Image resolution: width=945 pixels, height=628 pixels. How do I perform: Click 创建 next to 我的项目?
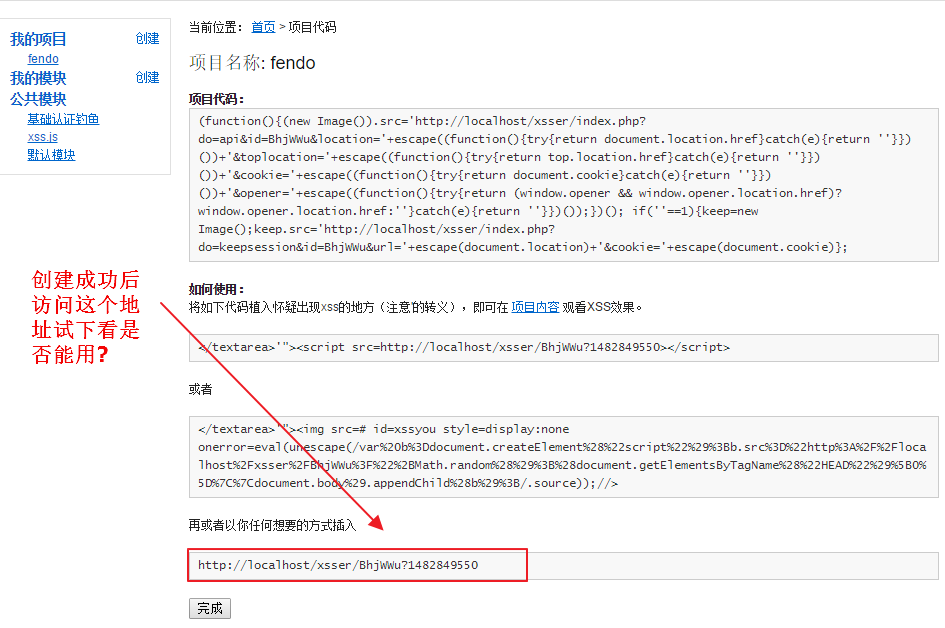pyautogui.click(x=147, y=39)
